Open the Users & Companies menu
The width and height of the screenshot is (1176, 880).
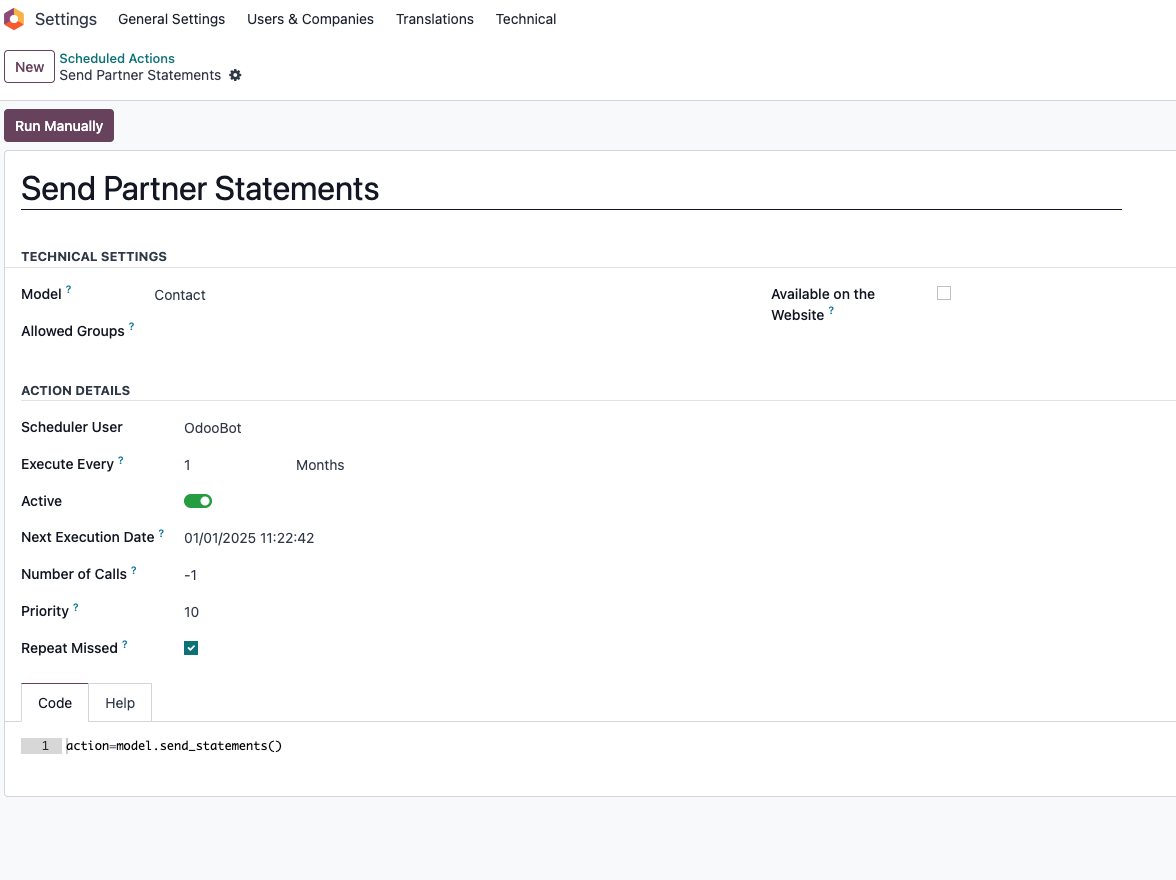pyautogui.click(x=310, y=19)
